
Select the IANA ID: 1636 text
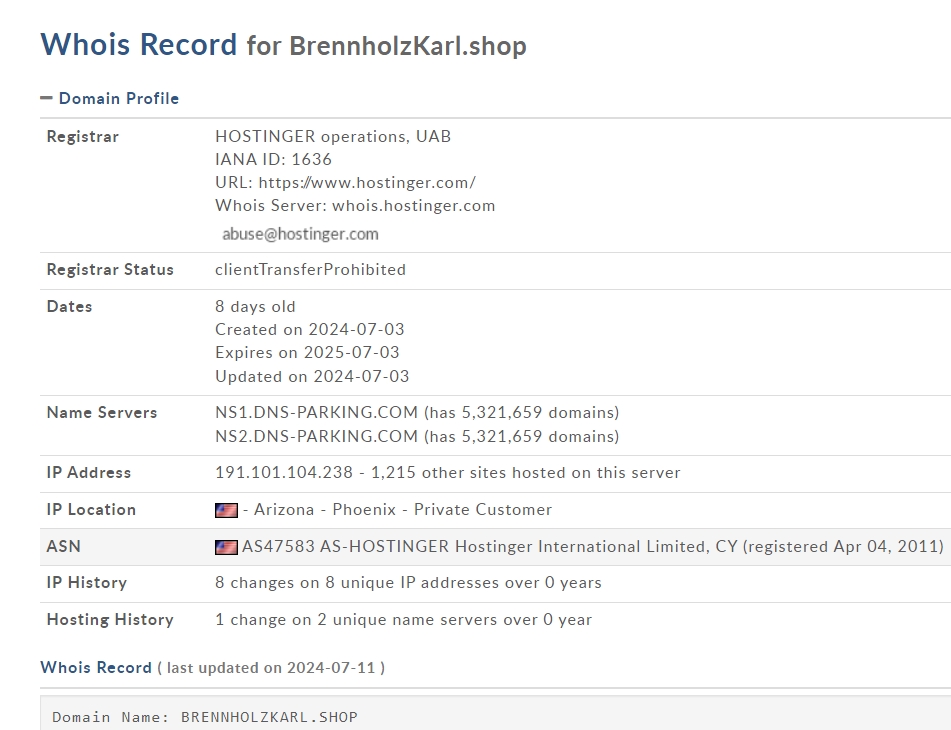pos(274,159)
